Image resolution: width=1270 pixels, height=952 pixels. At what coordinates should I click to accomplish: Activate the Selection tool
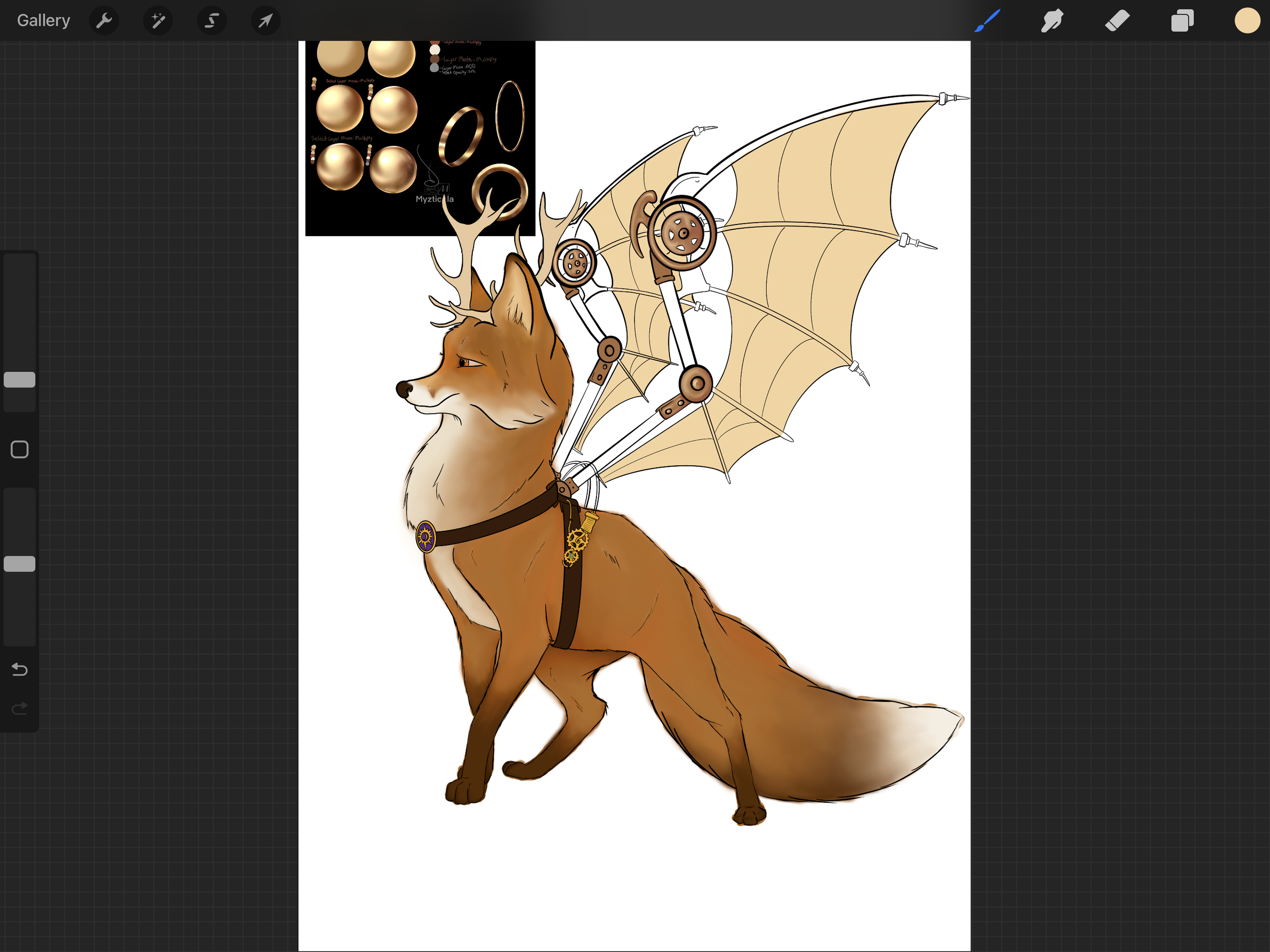point(212,21)
